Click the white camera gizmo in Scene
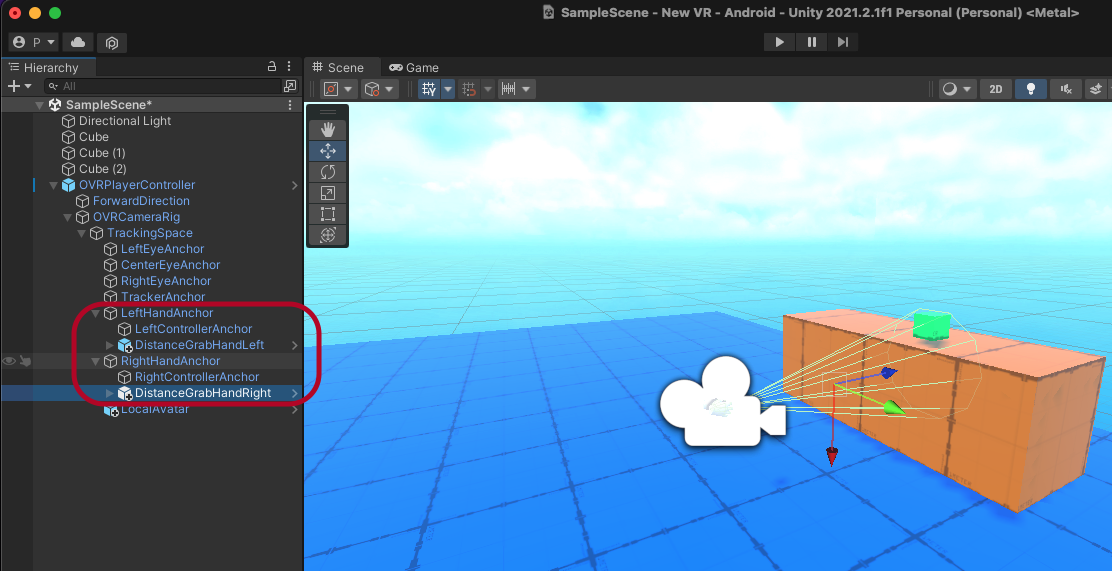The height and width of the screenshot is (571, 1112). 723,401
